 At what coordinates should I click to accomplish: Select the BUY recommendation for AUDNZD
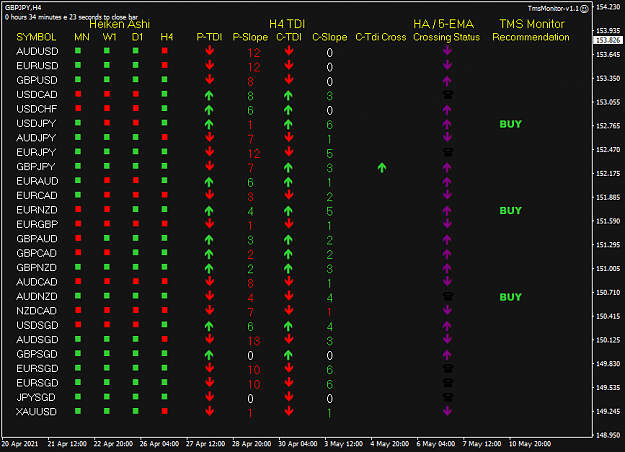[511, 297]
